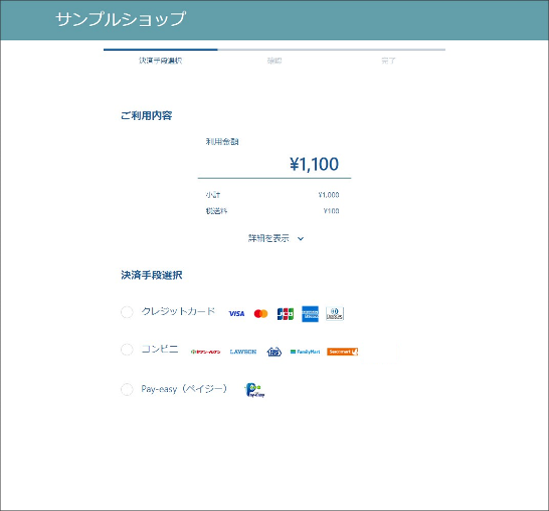This screenshot has width=549, height=511.
Task: Click the 詳細を表示 text link
Action: [269, 239]
